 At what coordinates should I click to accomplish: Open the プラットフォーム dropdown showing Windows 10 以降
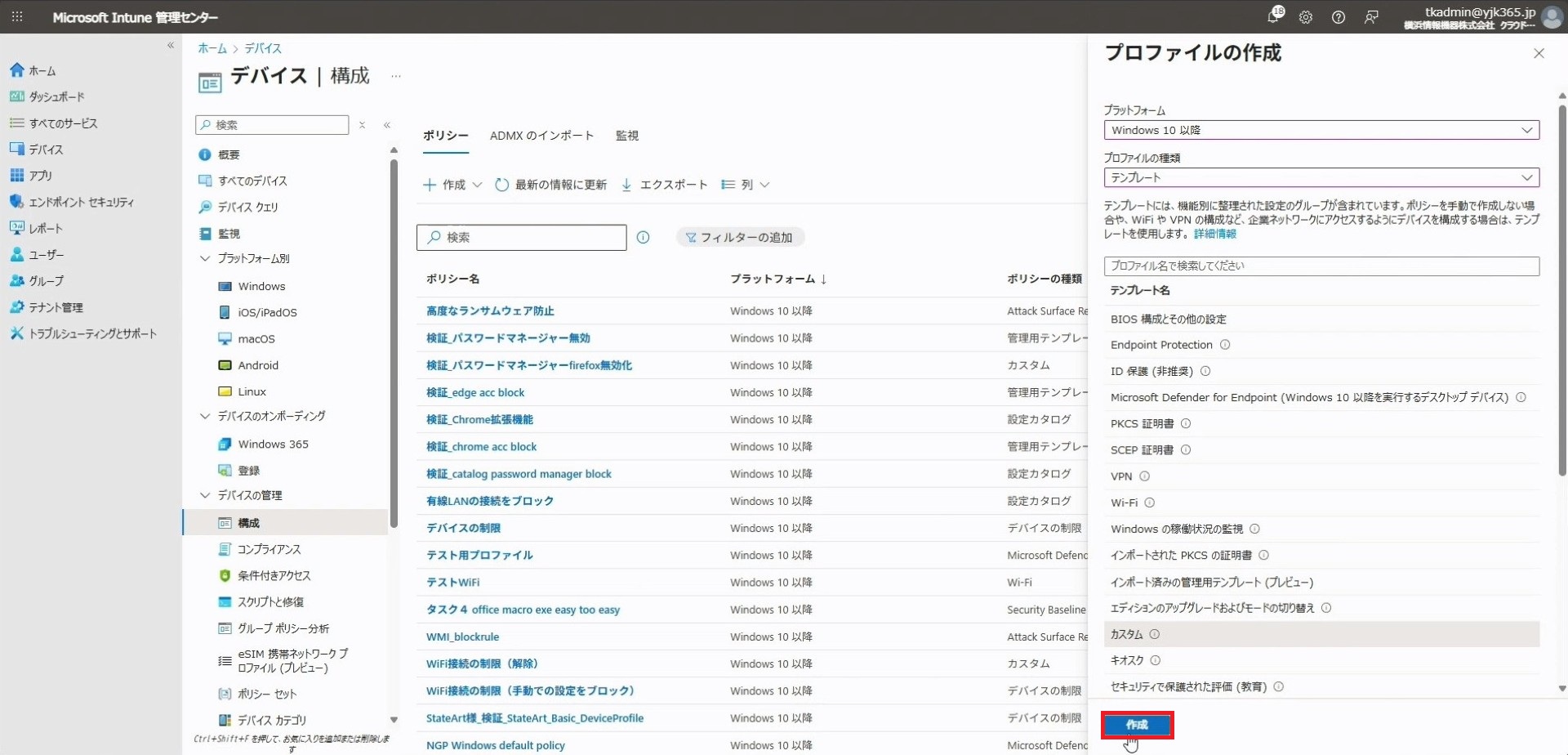point(1321,130)
